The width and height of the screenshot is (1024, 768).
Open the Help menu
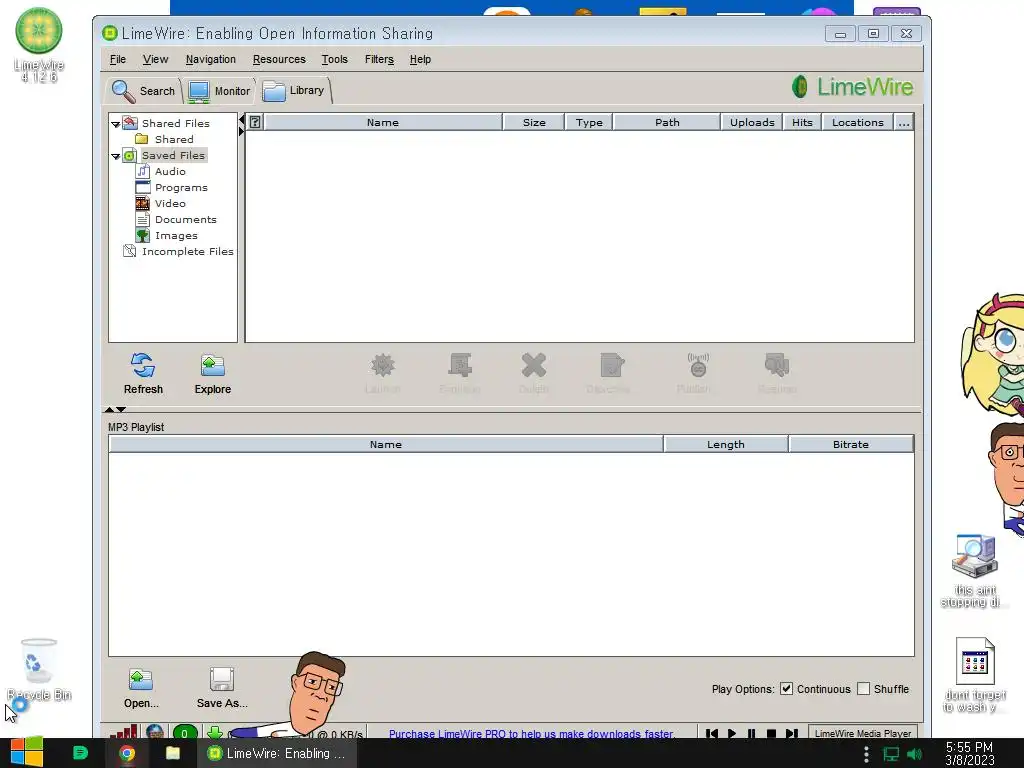click(420, 59)
